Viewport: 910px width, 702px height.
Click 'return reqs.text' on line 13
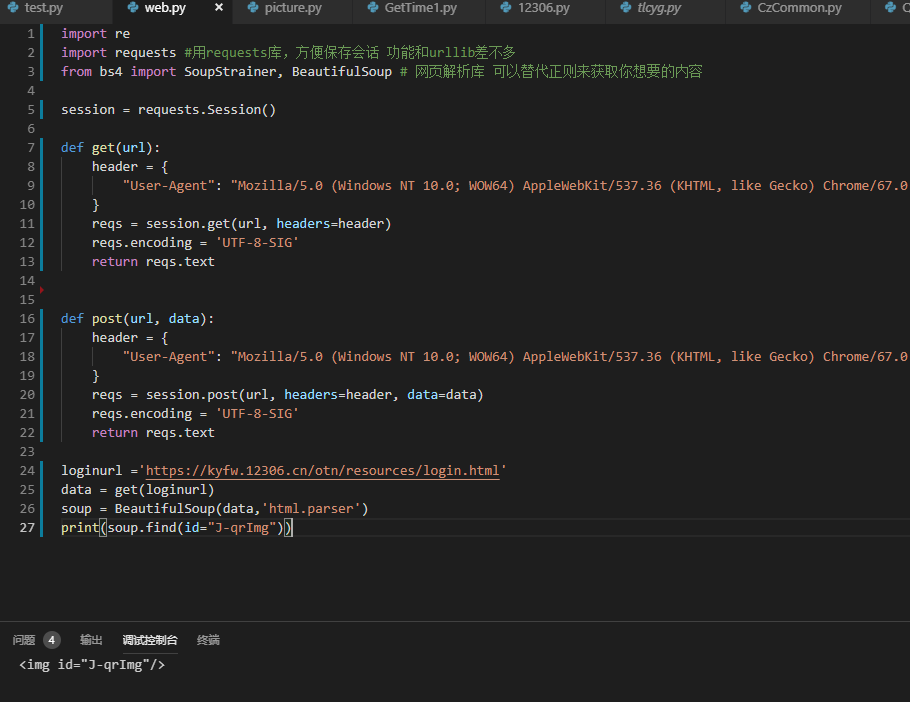[x=153, y=262]
